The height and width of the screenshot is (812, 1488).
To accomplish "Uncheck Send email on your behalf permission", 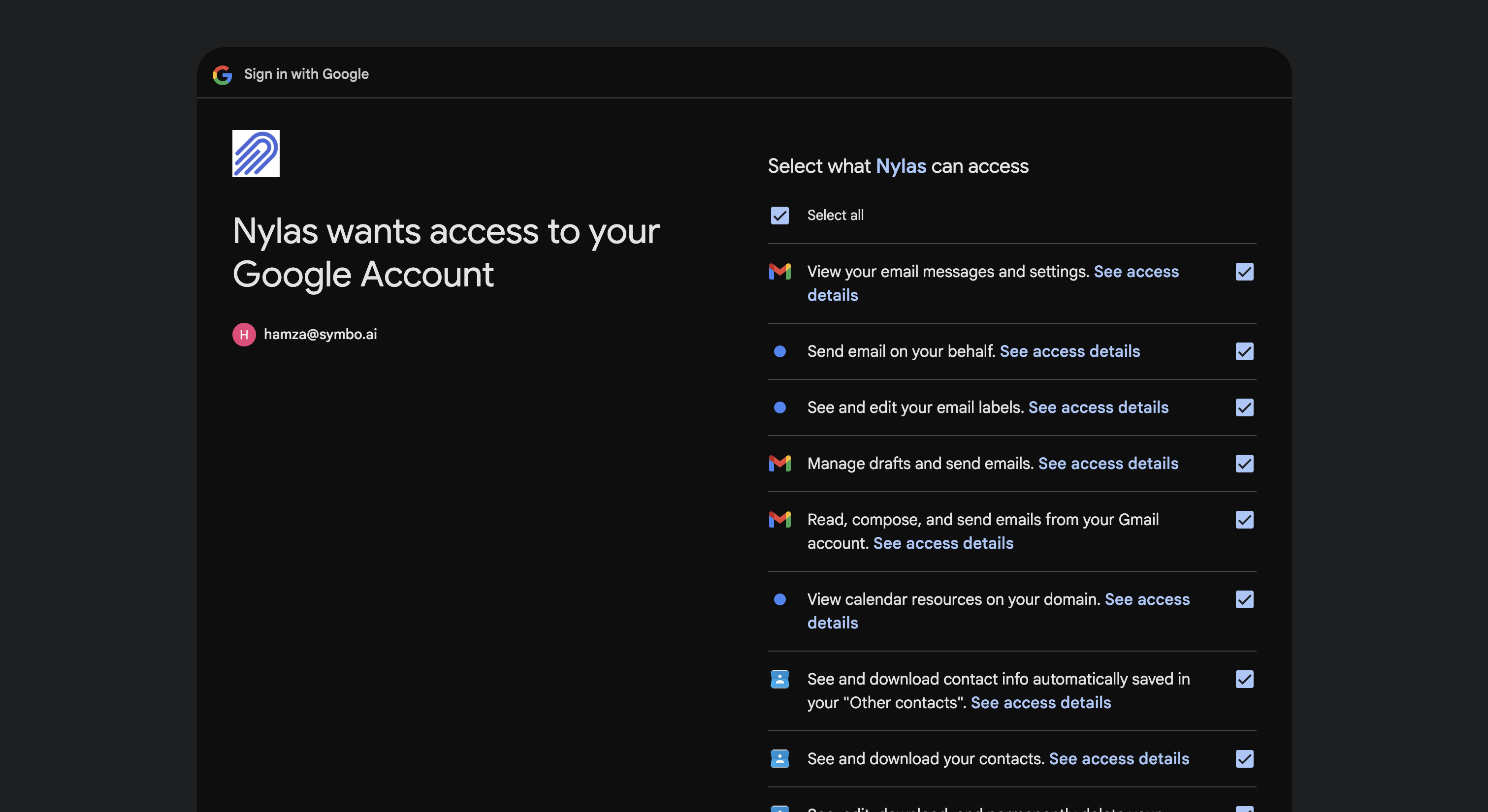I will click(x=1245, y=351).
